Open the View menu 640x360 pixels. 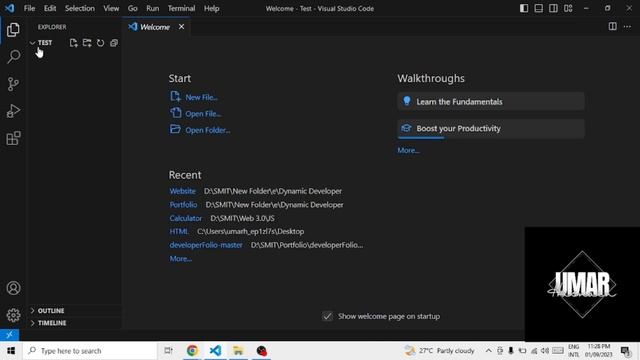pyautogui.click(x=111, y=8)
